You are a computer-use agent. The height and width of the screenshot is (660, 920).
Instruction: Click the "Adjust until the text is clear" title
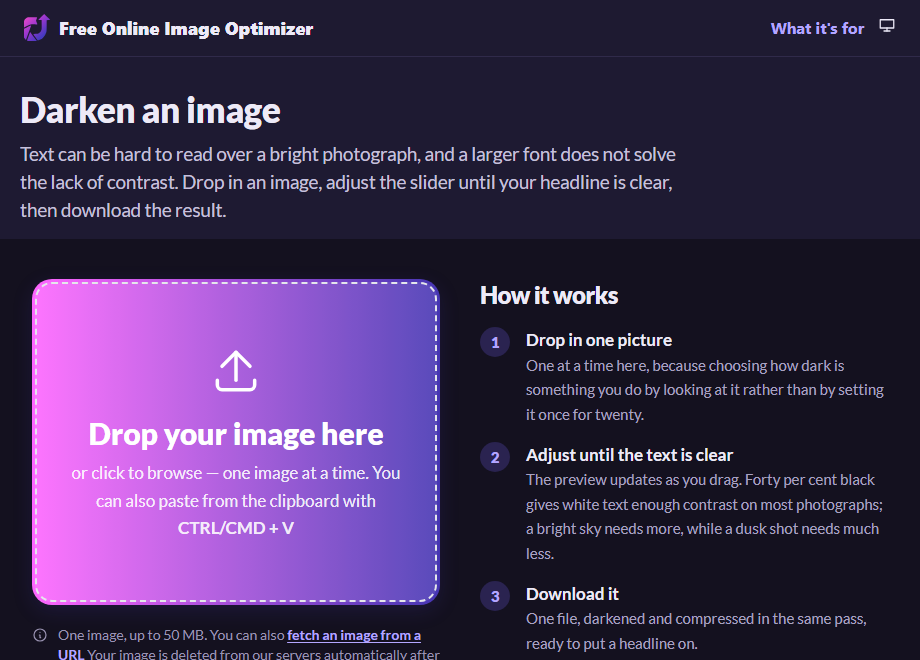point(629,455)
